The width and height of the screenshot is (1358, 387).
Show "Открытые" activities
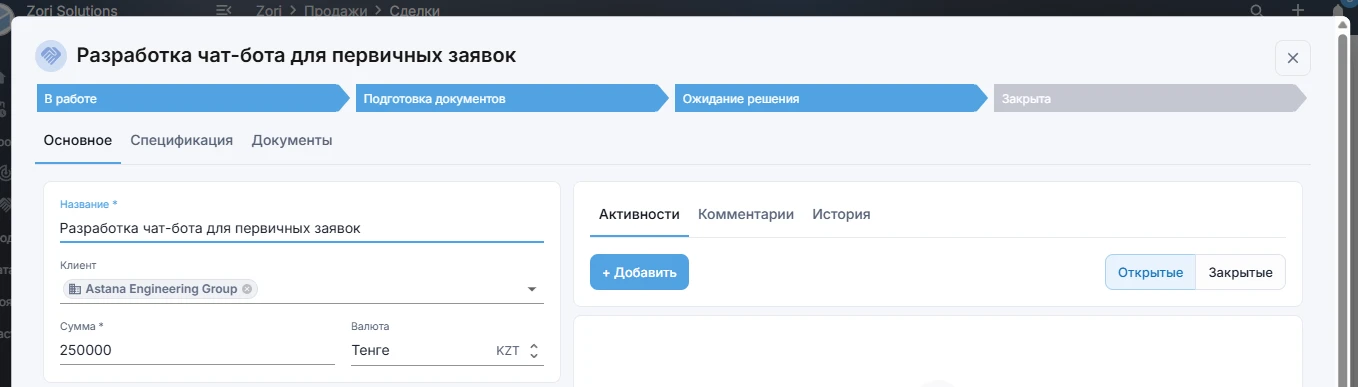coord(1150,272)
